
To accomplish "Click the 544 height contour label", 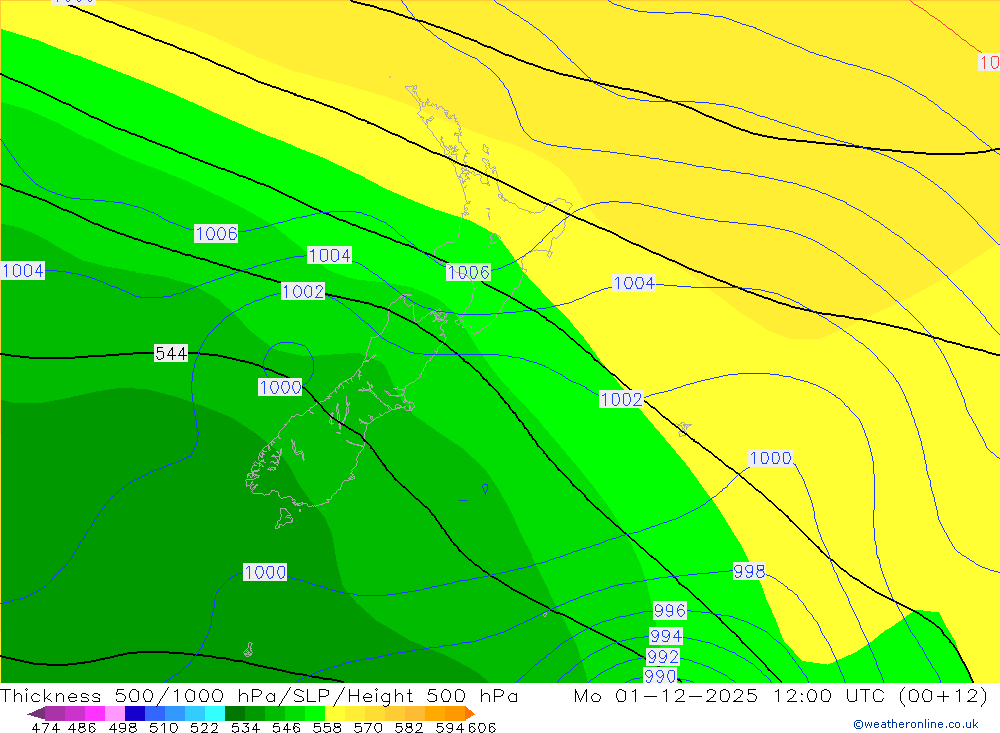I will click(171, 353).
